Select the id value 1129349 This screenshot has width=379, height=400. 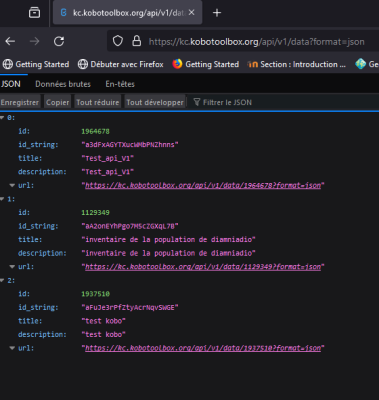coord(95,213)
